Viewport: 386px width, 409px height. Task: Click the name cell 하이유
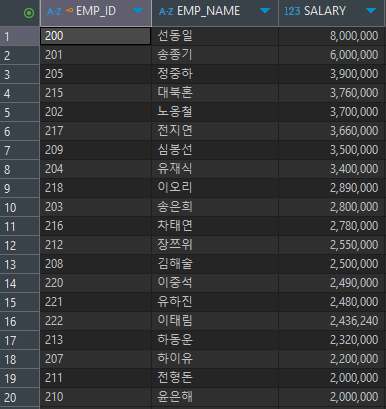[215, 359]
